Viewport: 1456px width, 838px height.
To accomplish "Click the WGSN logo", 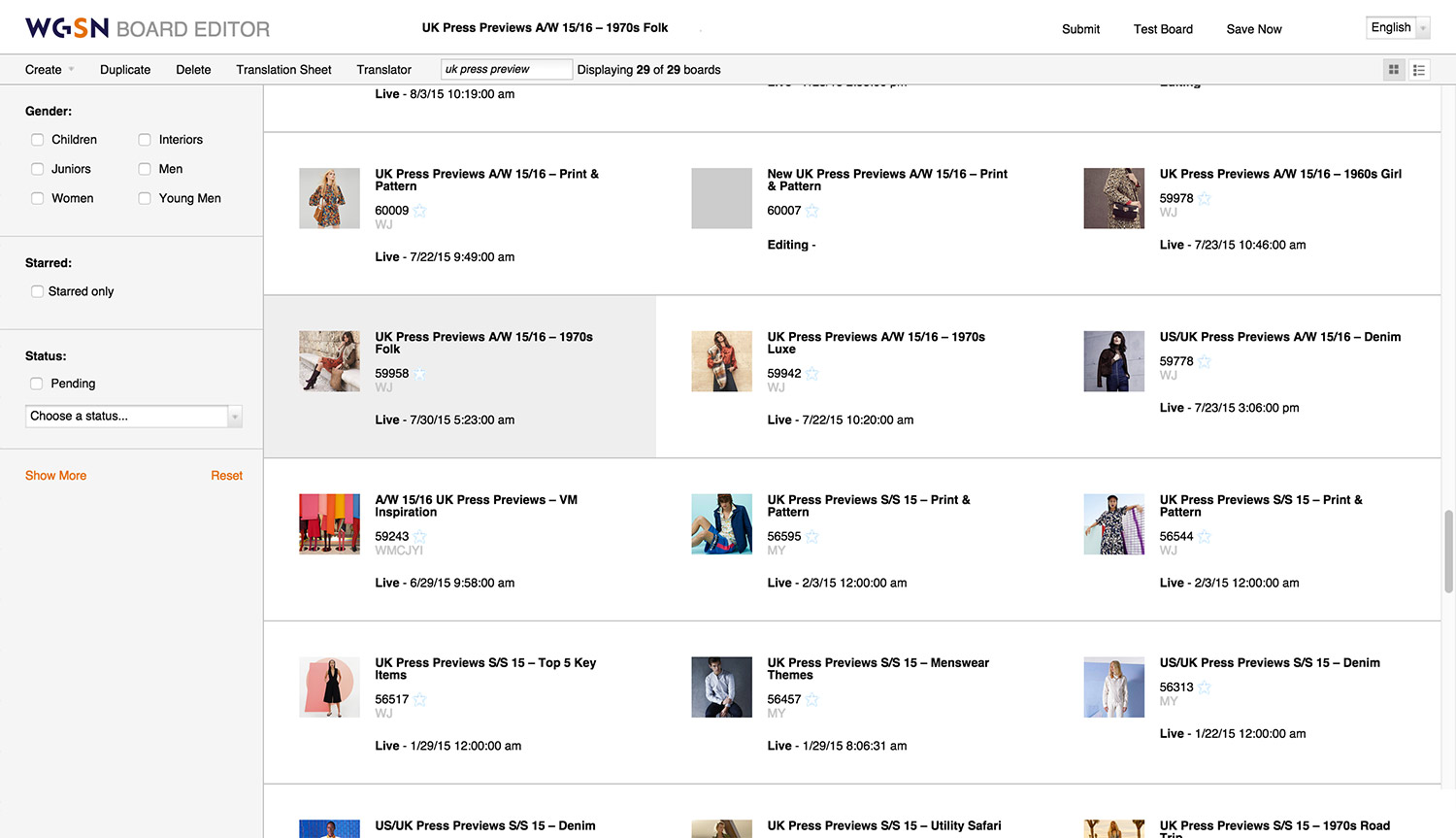I will tap(67, 28).
